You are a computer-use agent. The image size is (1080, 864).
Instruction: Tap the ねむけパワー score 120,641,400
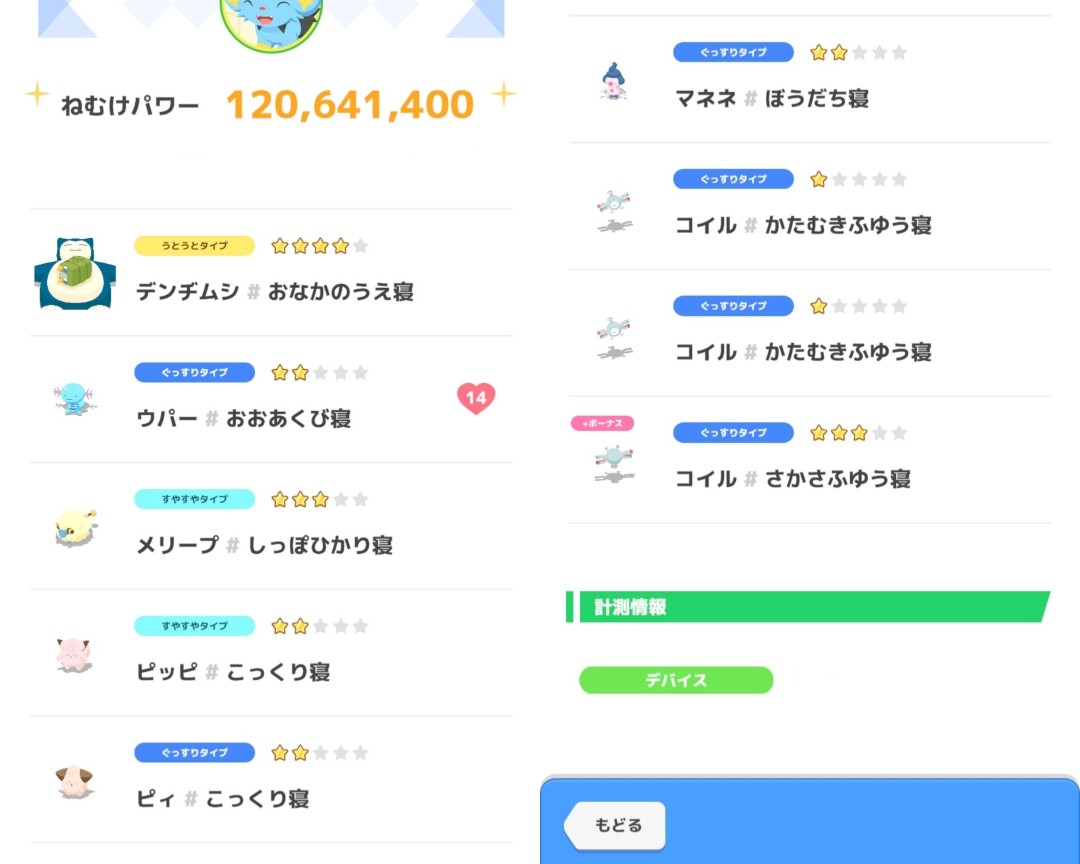tap(349, 105)
